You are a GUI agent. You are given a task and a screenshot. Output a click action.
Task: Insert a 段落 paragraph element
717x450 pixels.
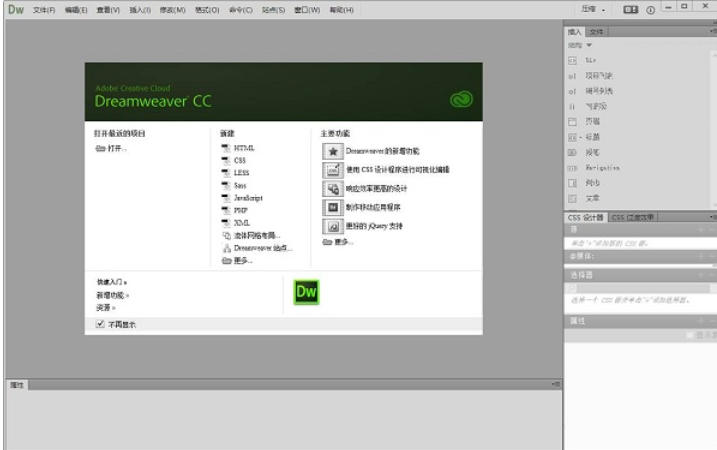583,152
